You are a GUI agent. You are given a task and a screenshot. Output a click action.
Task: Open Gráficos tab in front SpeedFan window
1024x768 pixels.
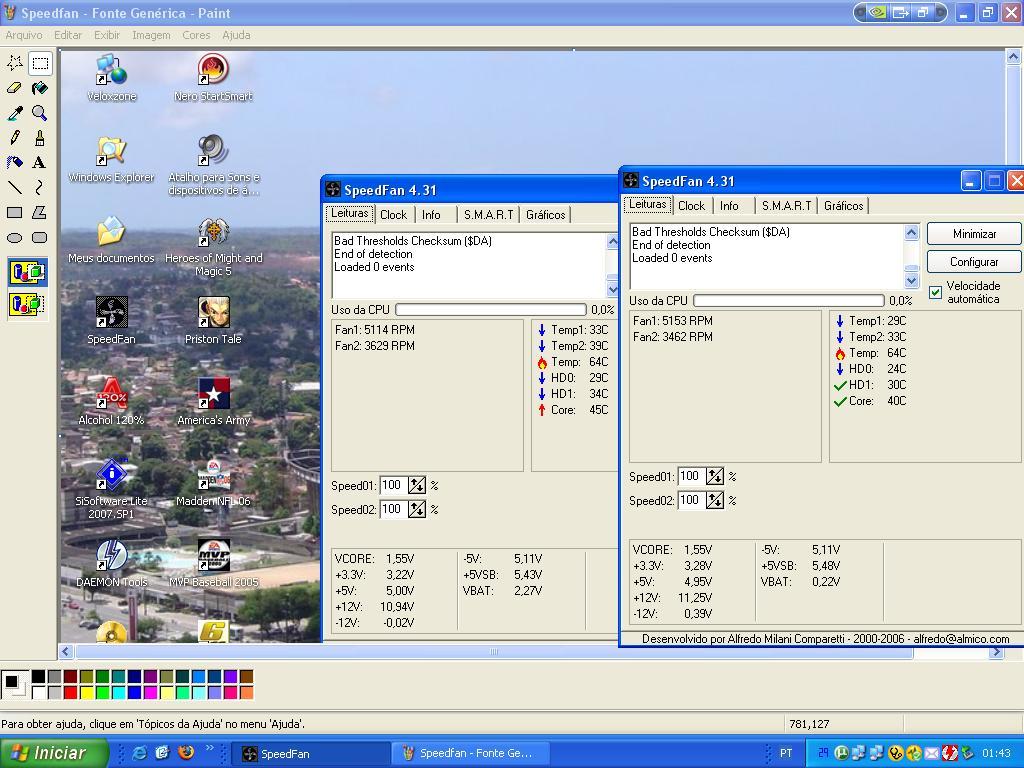pos(843,206)
